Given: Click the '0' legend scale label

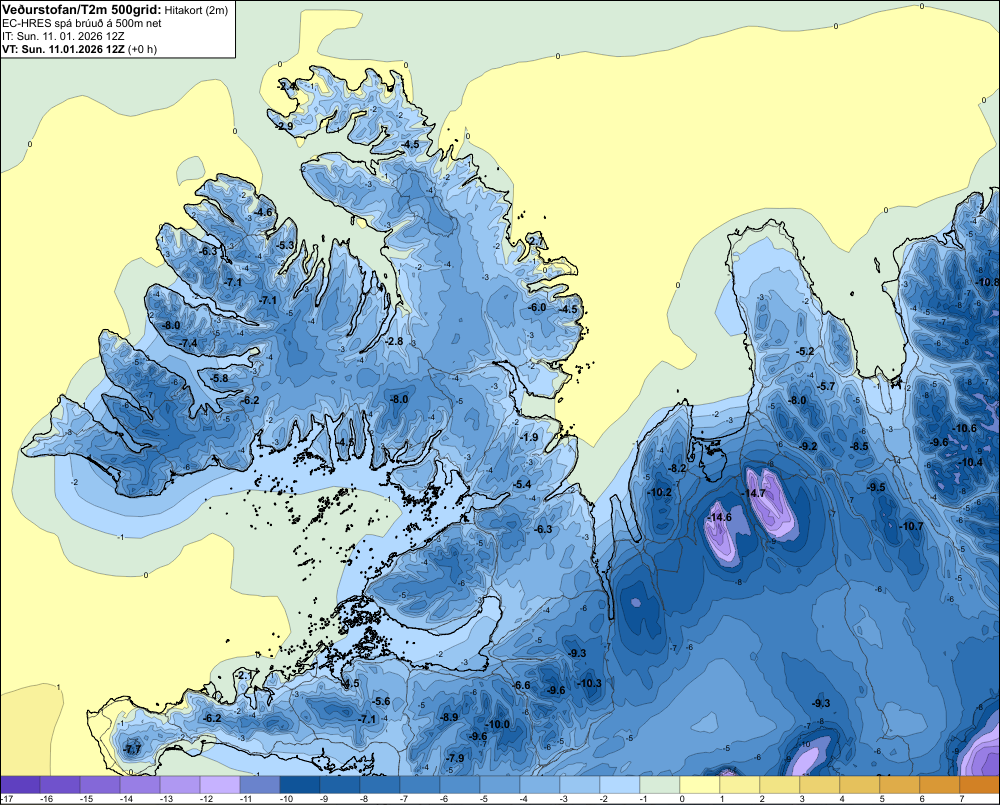Looking at the screenshot, I should click(x=682, y=799).
